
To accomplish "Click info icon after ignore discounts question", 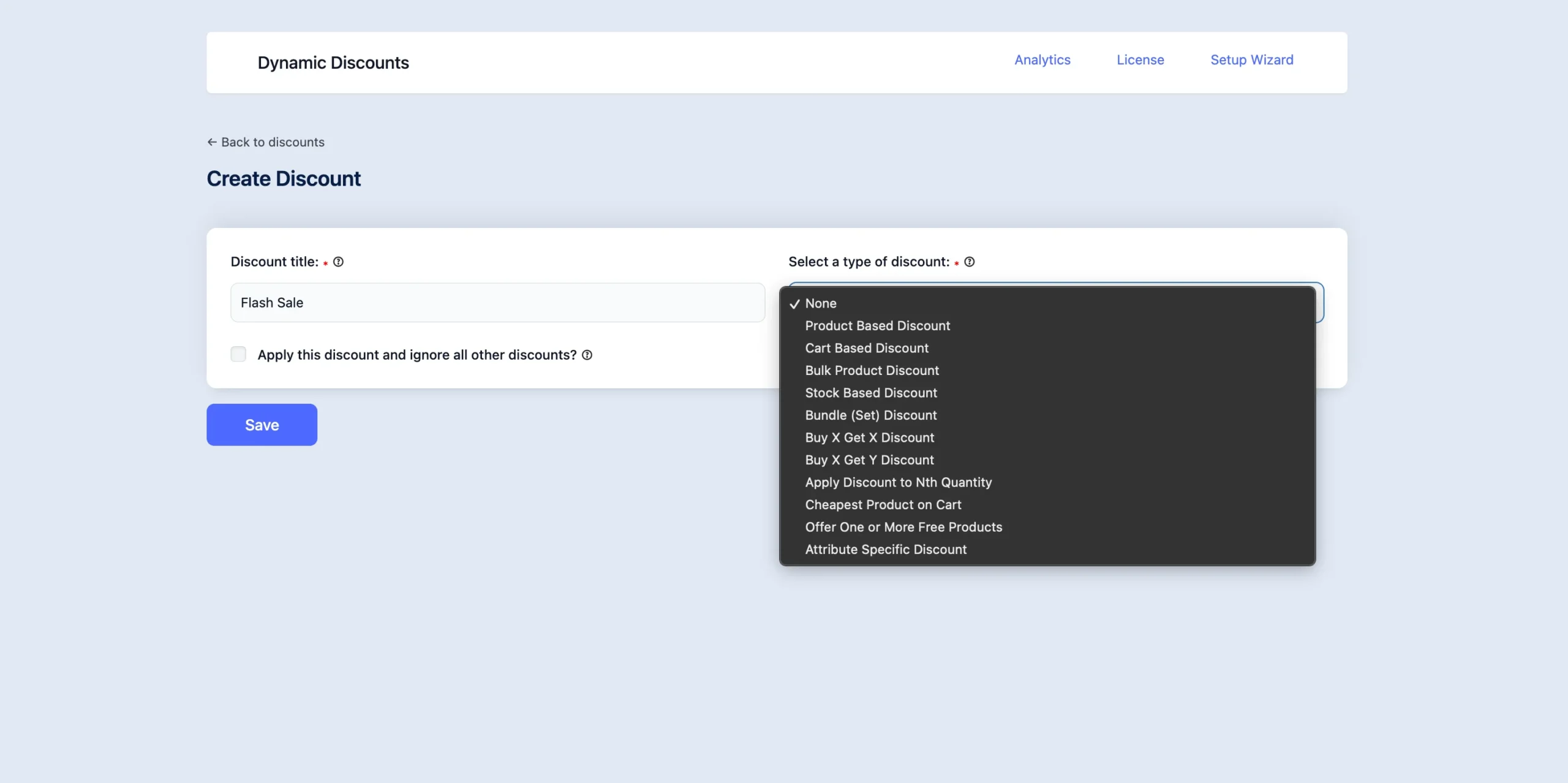I will click(x=587, y=355).
